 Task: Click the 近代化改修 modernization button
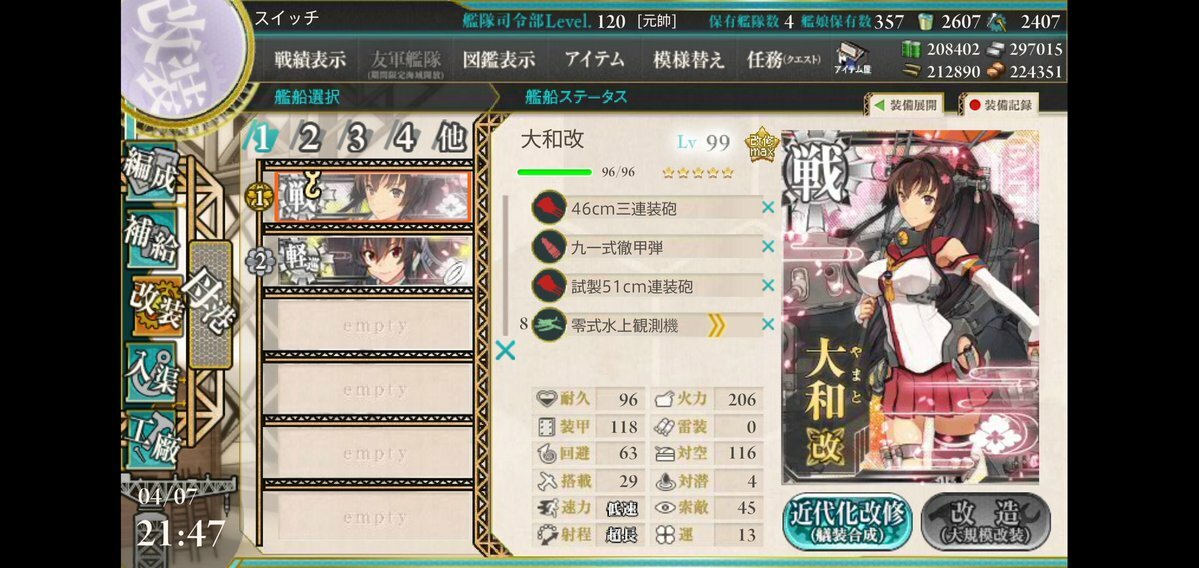(x=846, y=522)
